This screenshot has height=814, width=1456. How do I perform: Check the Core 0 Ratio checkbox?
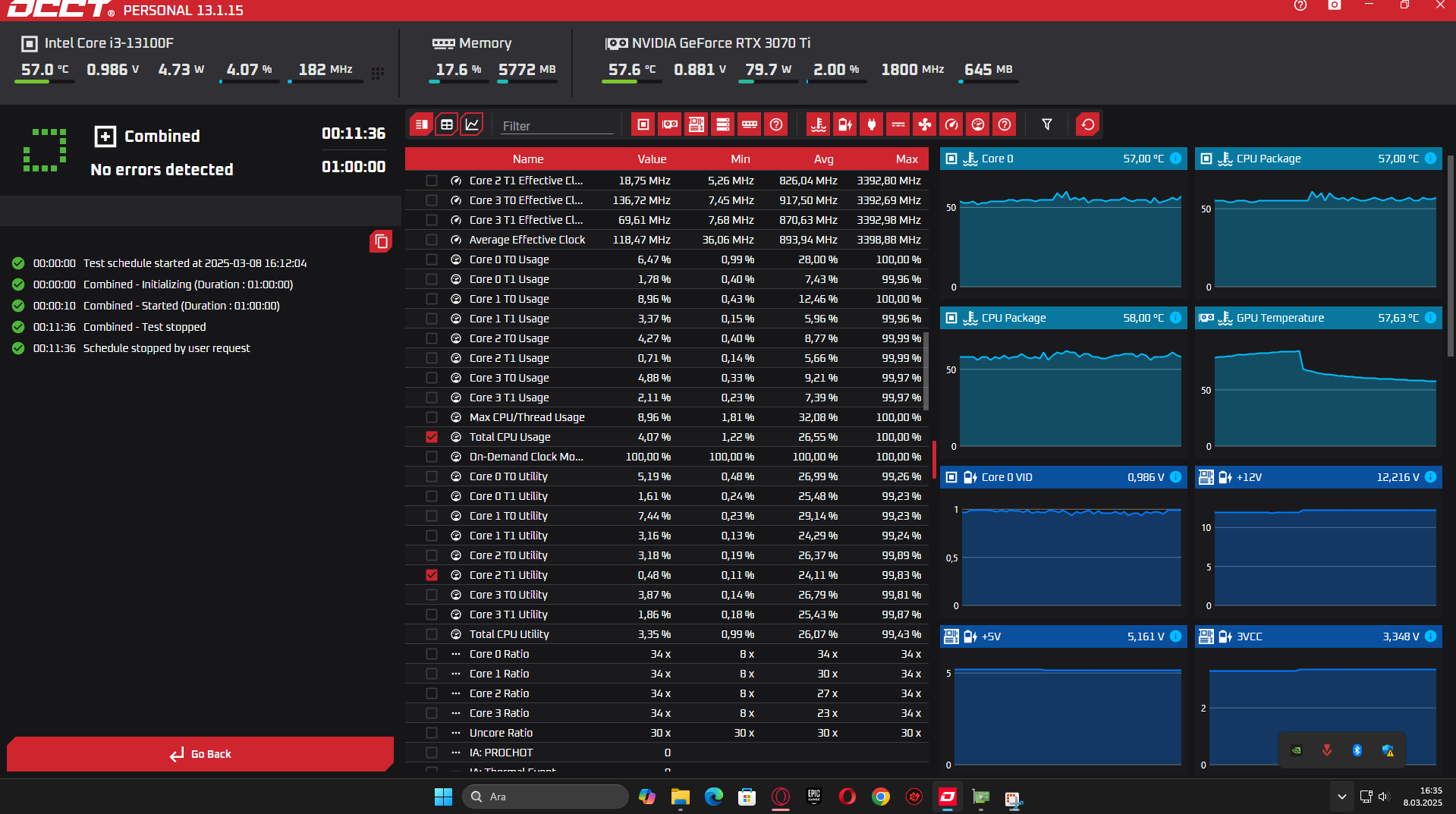(432, 654)
